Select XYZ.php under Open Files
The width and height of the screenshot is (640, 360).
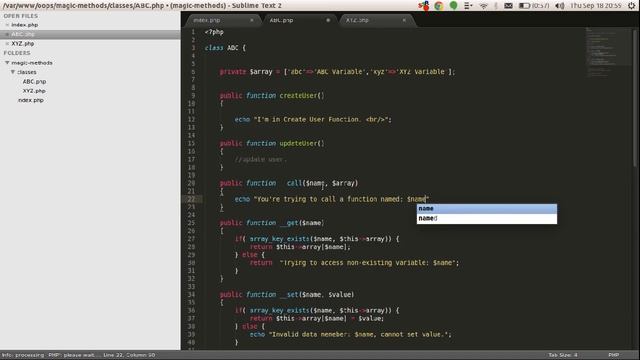(x=22, y=43)
